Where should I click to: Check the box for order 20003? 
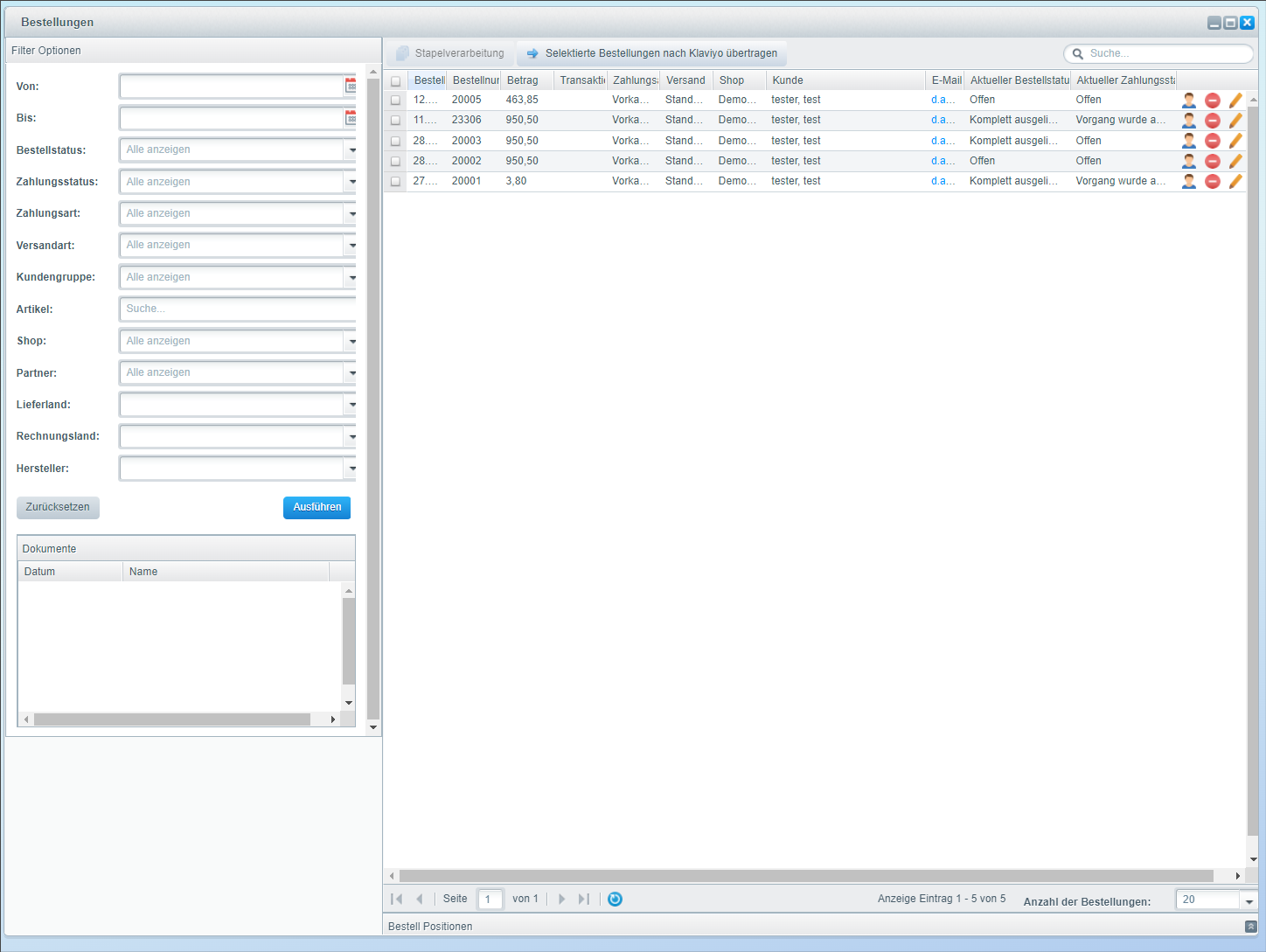tap(396, 141)
